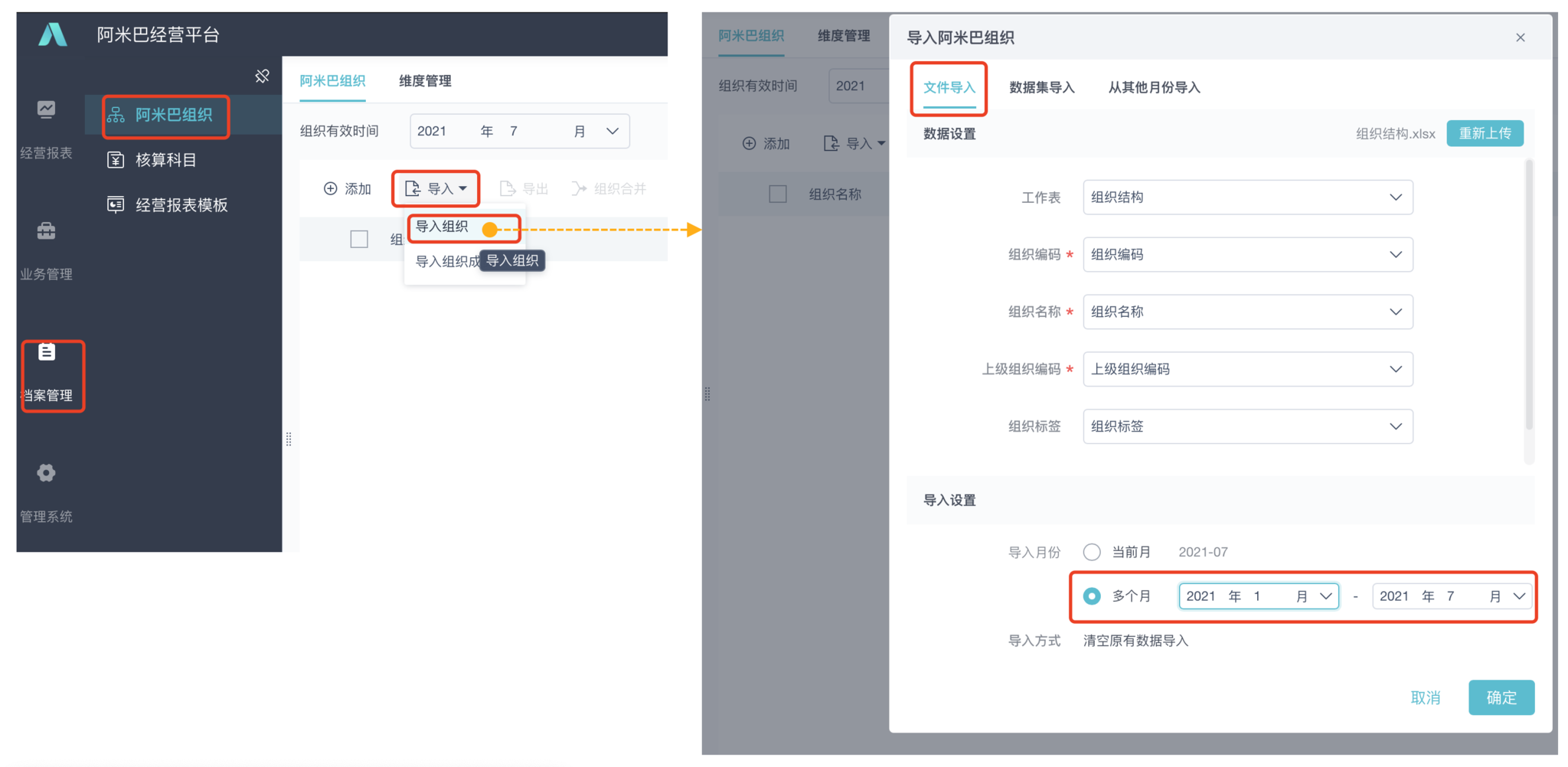1568x767 pixels.
Task: Click the unpin sidebar icon
Action: tap(262, 76)
